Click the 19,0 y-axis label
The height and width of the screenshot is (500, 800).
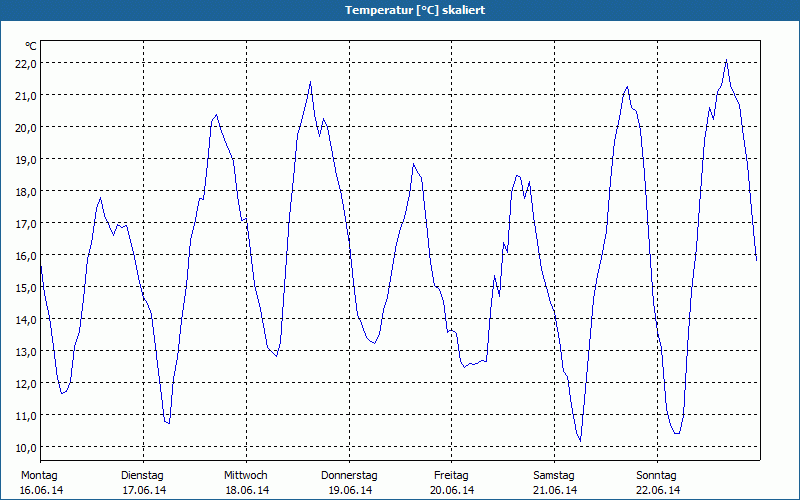(x=26, y=160)
